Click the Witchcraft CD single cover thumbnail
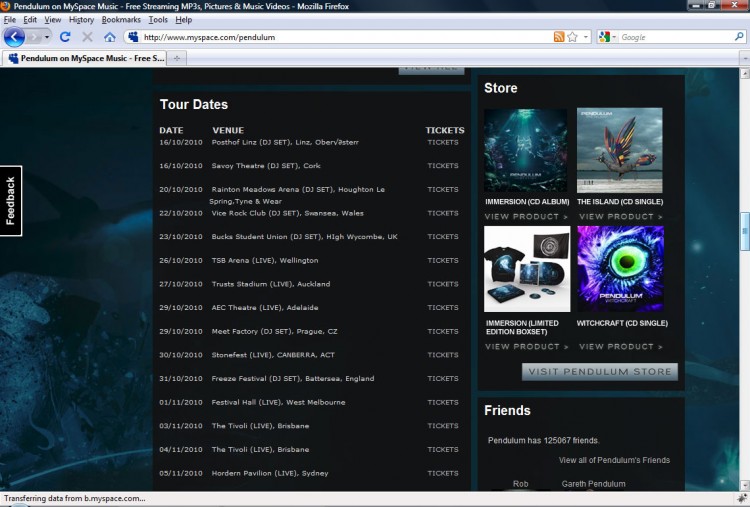The width and height of the screenshot is (750, 507). click(620, 269)
